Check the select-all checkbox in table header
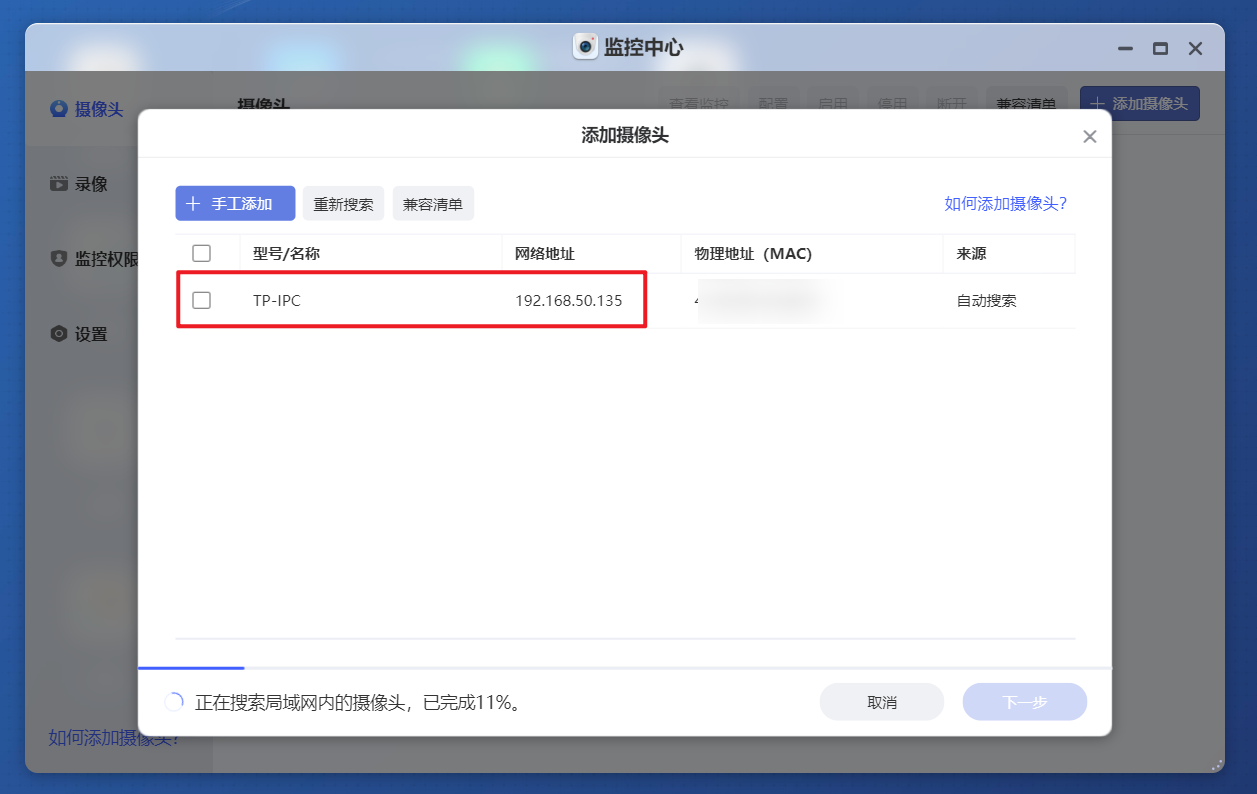 click(x=203, y=253)
